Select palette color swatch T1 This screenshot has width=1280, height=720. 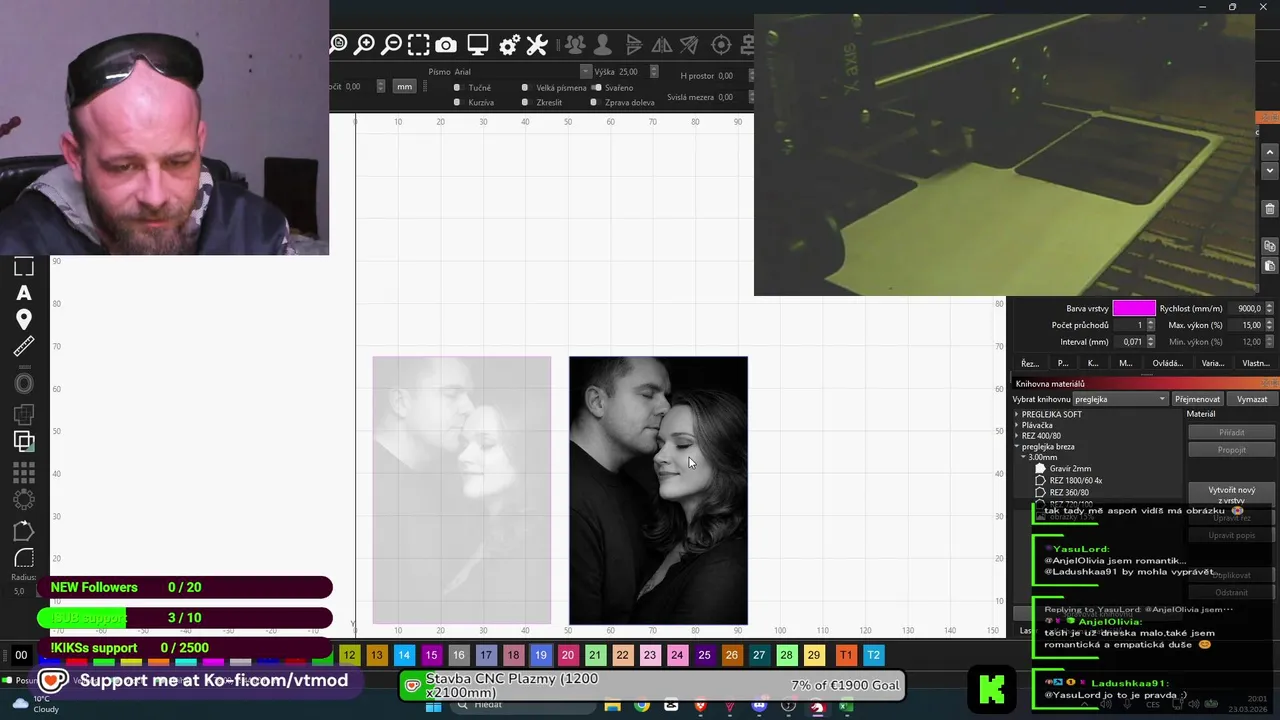point(846,655)
